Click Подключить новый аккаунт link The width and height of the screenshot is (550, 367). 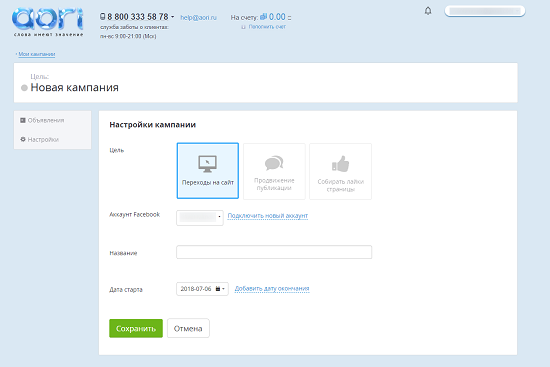(268, 215)
